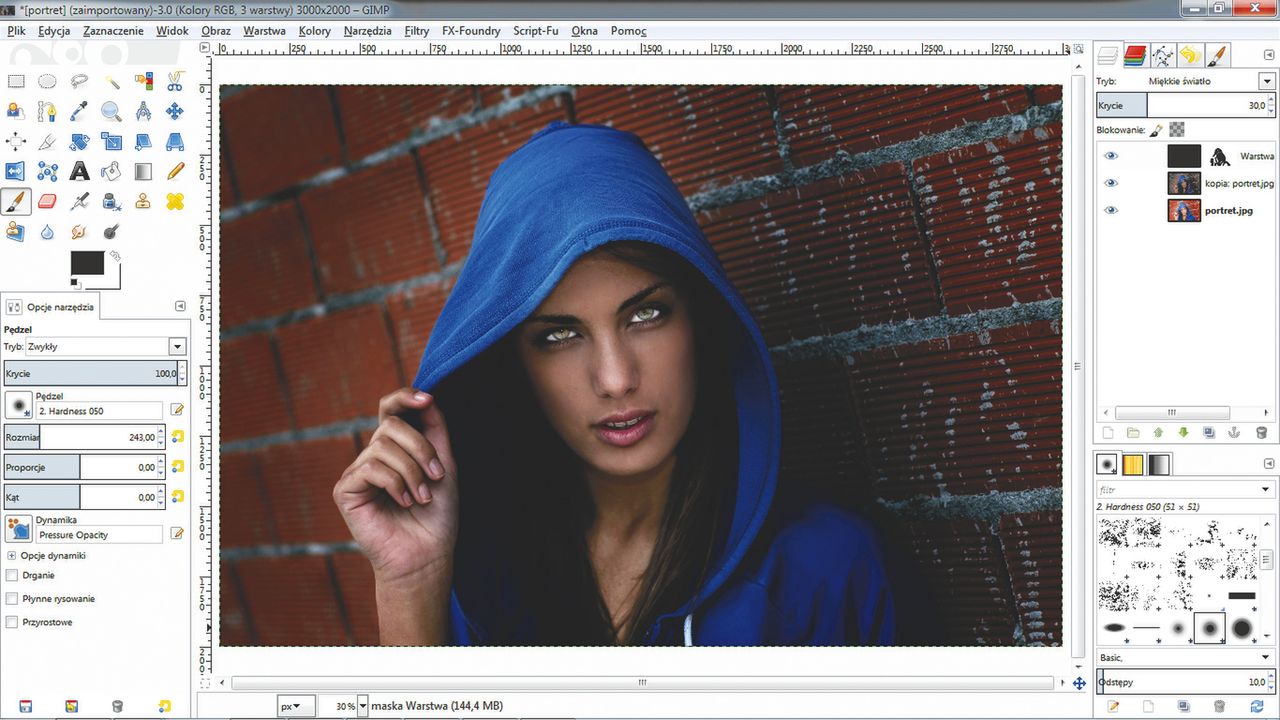Select the Rotate tool

[79, 142]
